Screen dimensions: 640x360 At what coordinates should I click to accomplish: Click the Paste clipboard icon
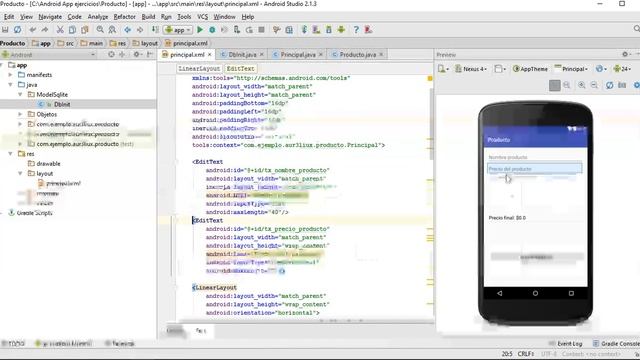click(x=84, y=30)
